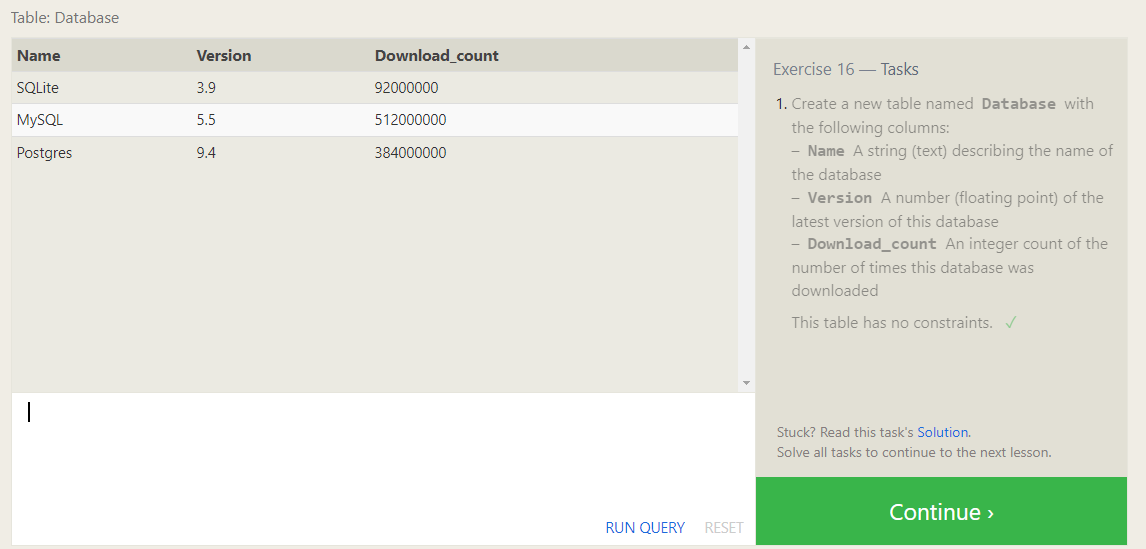Open the task's Solution link
This screenshot has height=549, width=1146.
(943, 432)
